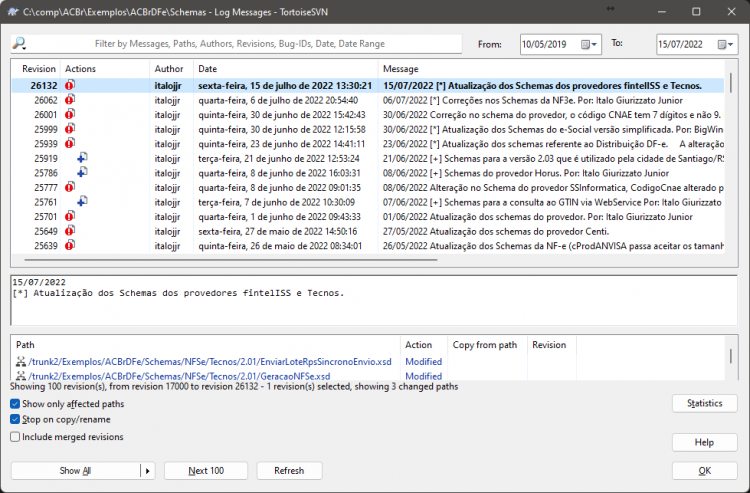
Task: Select revision 25761 GTIN WebService message
Action: [552, 202]
